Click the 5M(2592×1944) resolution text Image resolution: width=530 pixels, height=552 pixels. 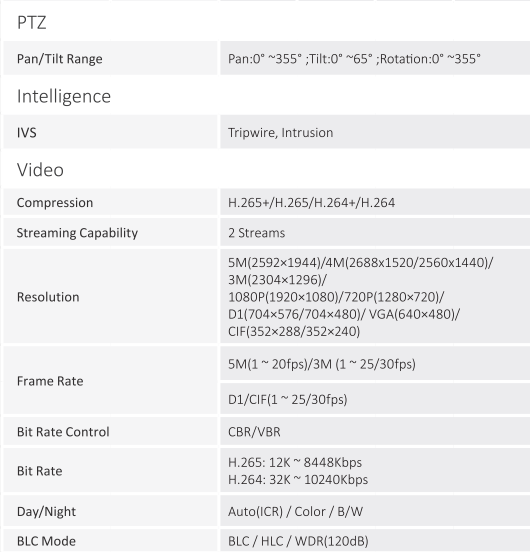coord(275,263)
